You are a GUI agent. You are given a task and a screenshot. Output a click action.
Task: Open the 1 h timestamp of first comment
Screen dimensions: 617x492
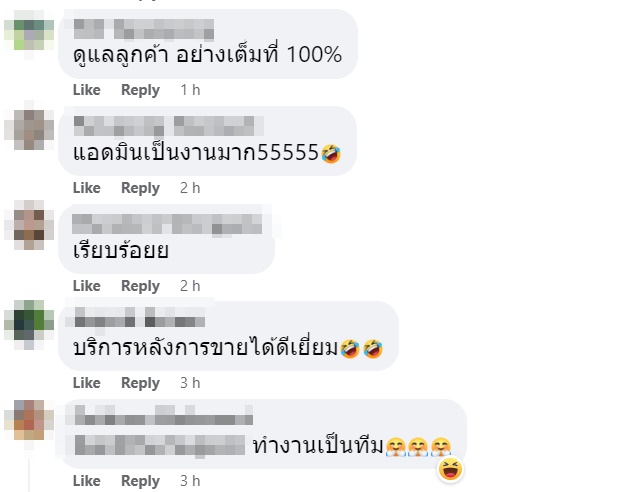click(x=190, y=90)
